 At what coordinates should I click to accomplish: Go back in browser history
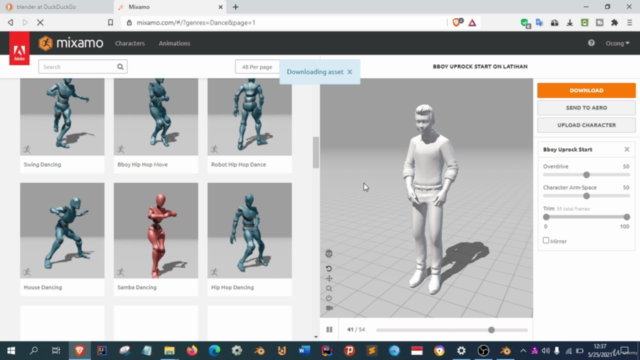(x=11, y=22)
